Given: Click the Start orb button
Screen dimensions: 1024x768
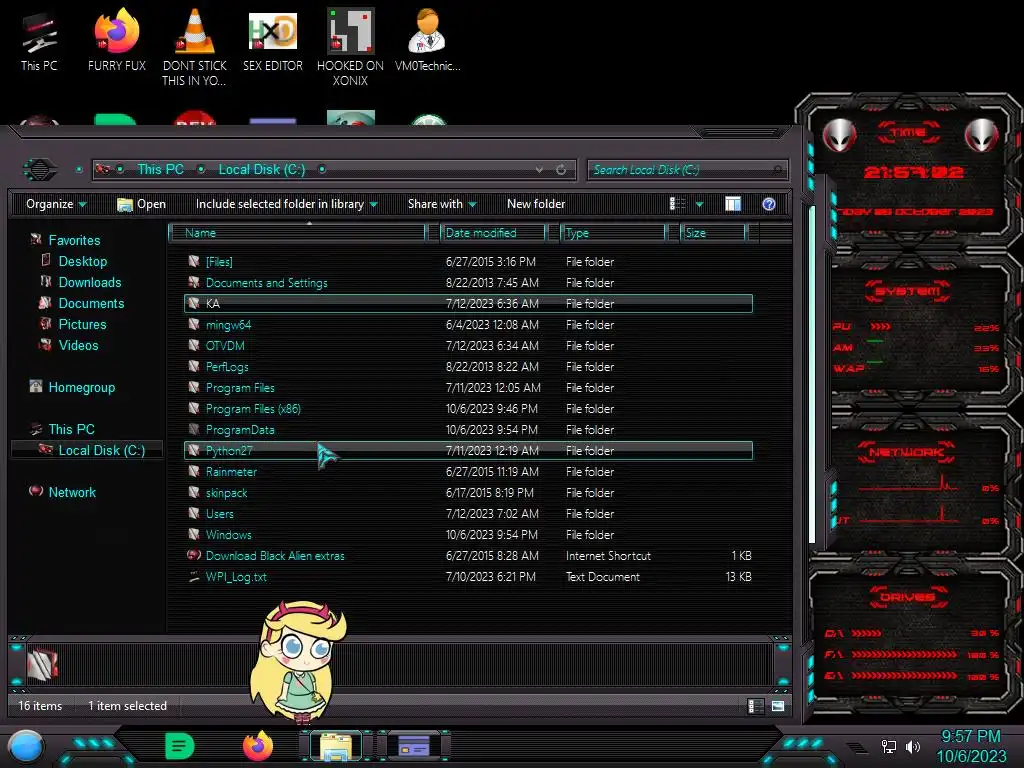Looking at the screenshot, I should (25, 748).
